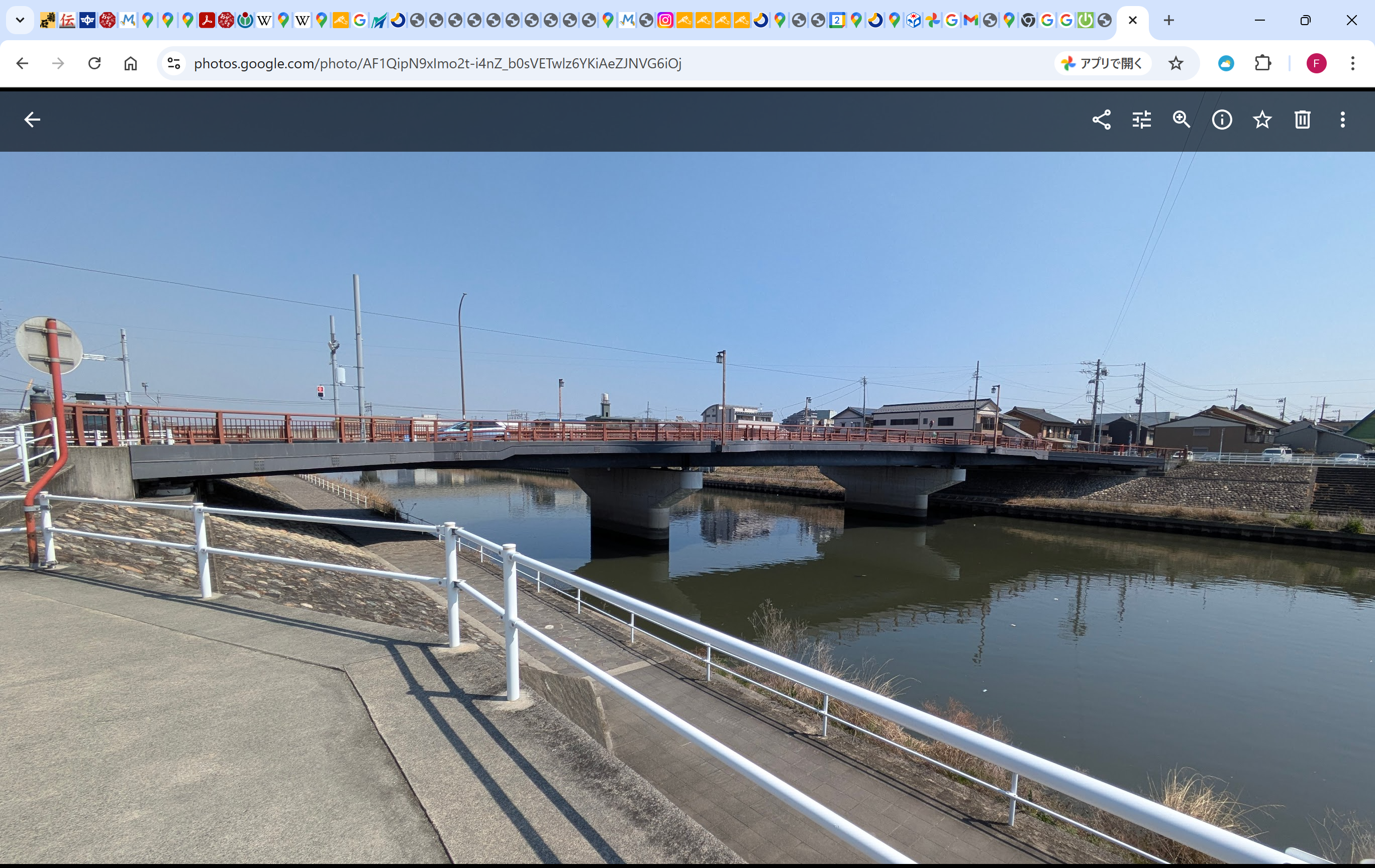This screenshot has height=868, width=1375.
Task: Zoom into the photo with the magnifier
Action: coord(1182,119)
